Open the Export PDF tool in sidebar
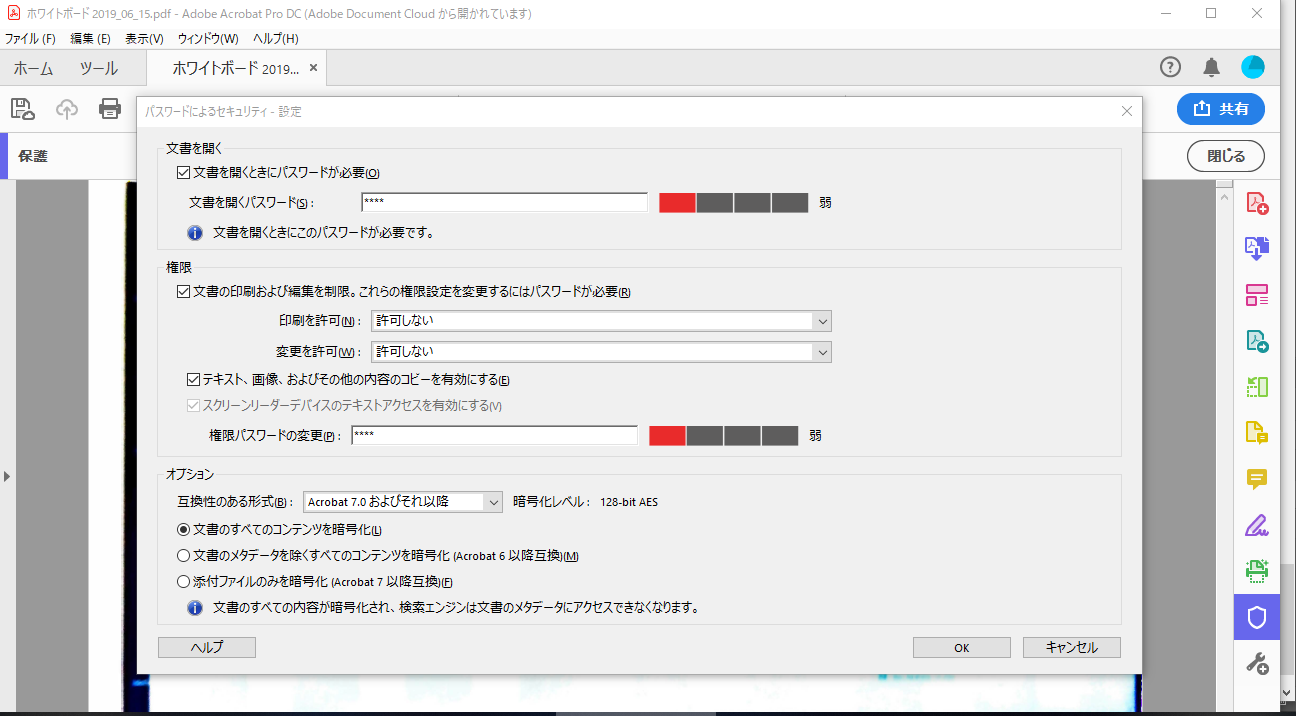 [x=1257, y=341]
